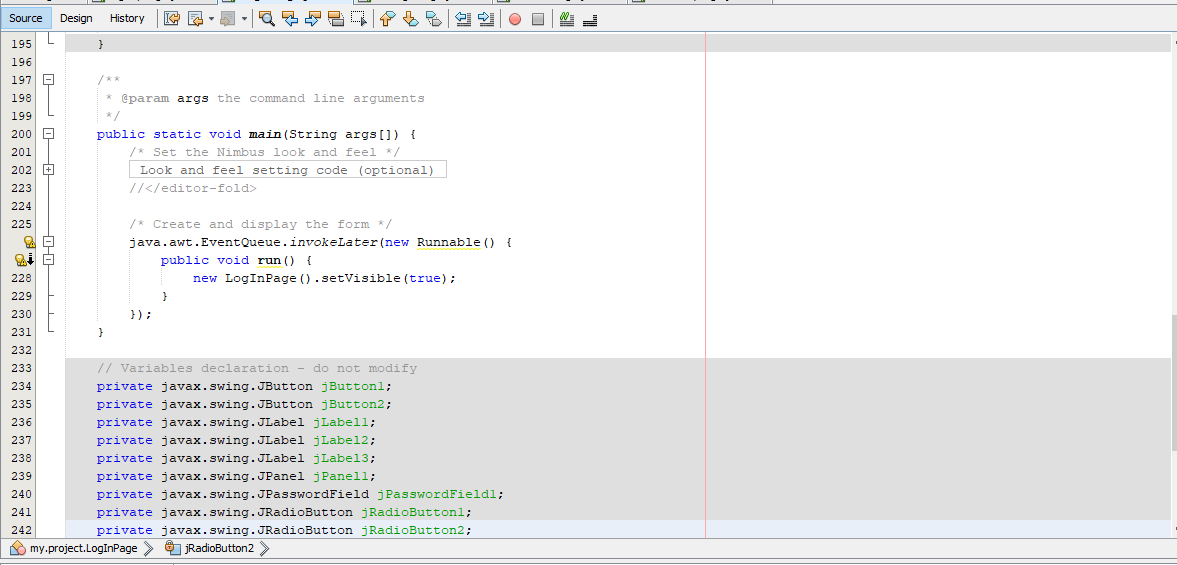This screenshot has height=565, width=1177.
Task: Go to the next bookmark
Action: (x=411, y=20)
